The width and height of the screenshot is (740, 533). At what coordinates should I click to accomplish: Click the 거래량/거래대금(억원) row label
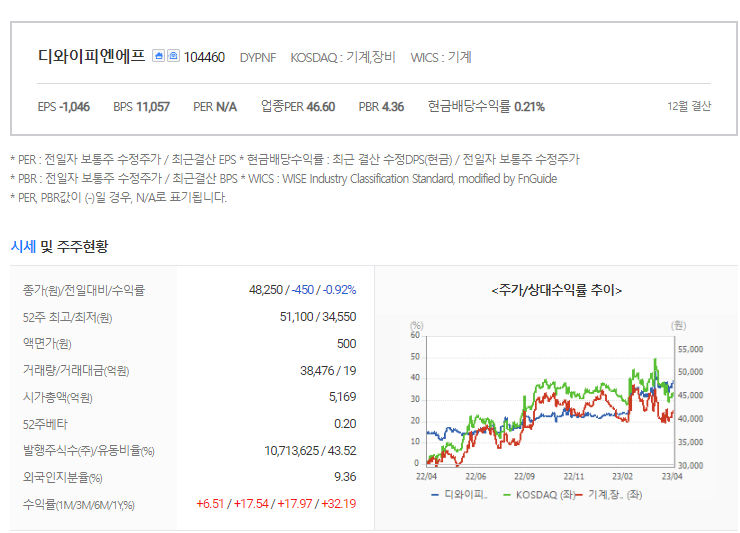pyautogui.click(x=76, y=371)
